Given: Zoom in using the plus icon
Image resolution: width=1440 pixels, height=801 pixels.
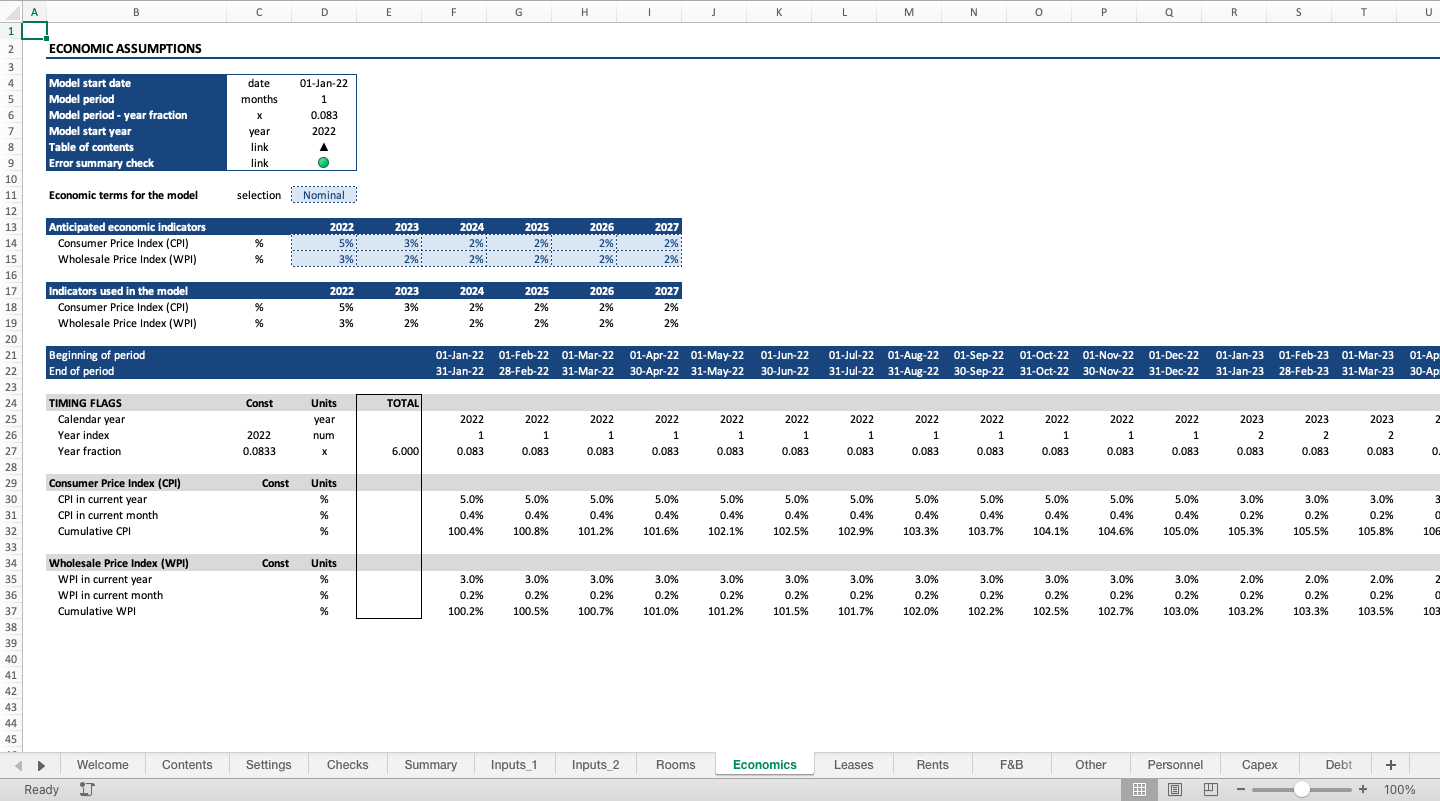Looking at the screenshot, I should (x=1362, y=789).
